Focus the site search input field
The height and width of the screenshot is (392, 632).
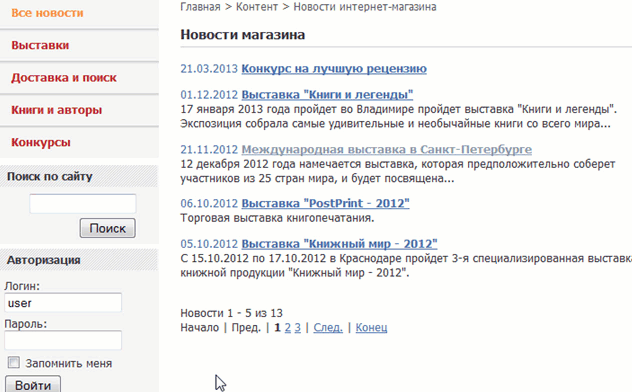[x=83, y=204]
